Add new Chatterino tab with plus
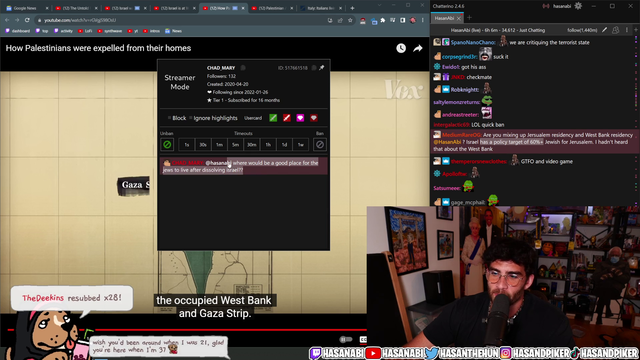The width and height of the screenshot is (640, 360). pos(469,18)
